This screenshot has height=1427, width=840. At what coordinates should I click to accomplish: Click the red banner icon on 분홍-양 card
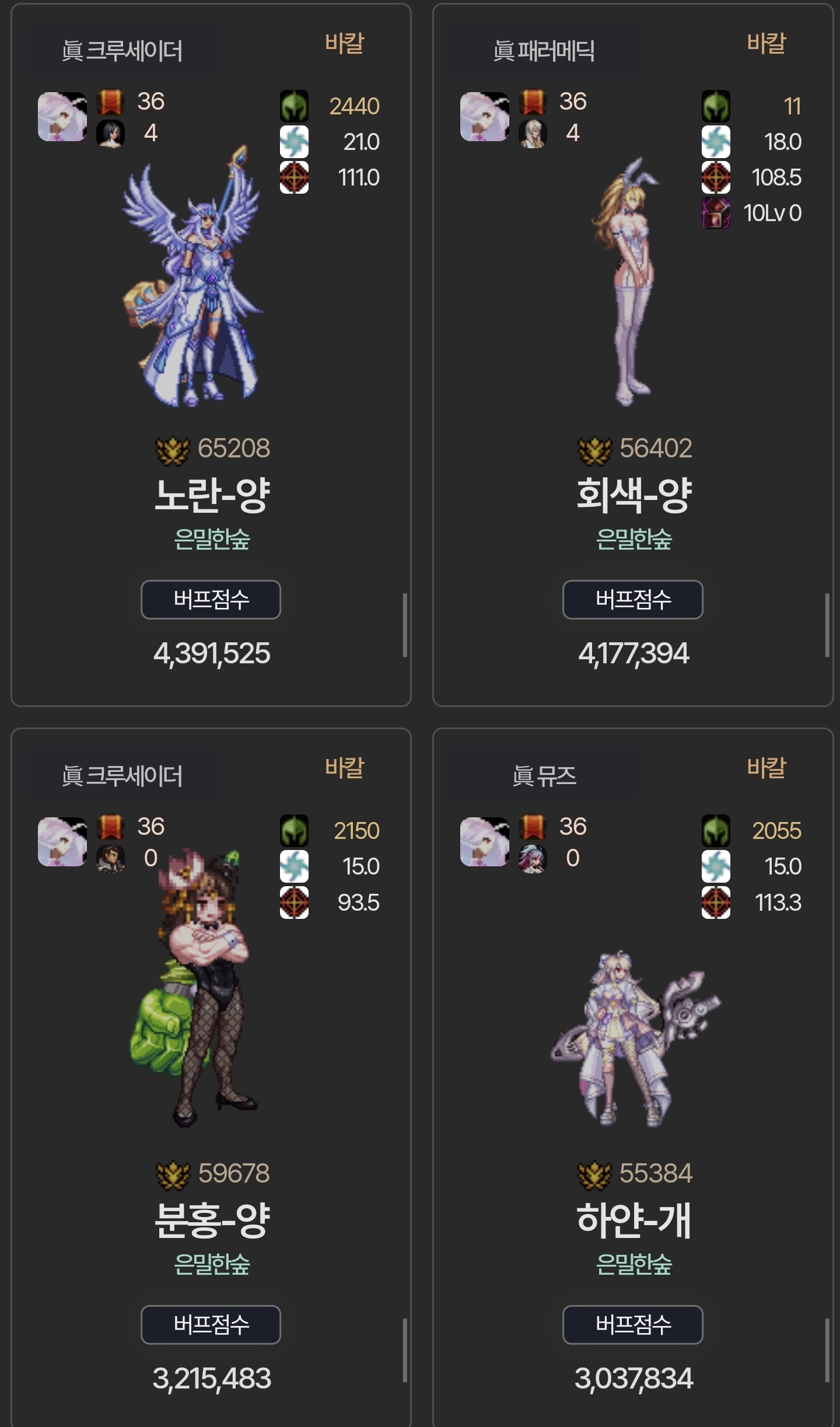[110, 826]
